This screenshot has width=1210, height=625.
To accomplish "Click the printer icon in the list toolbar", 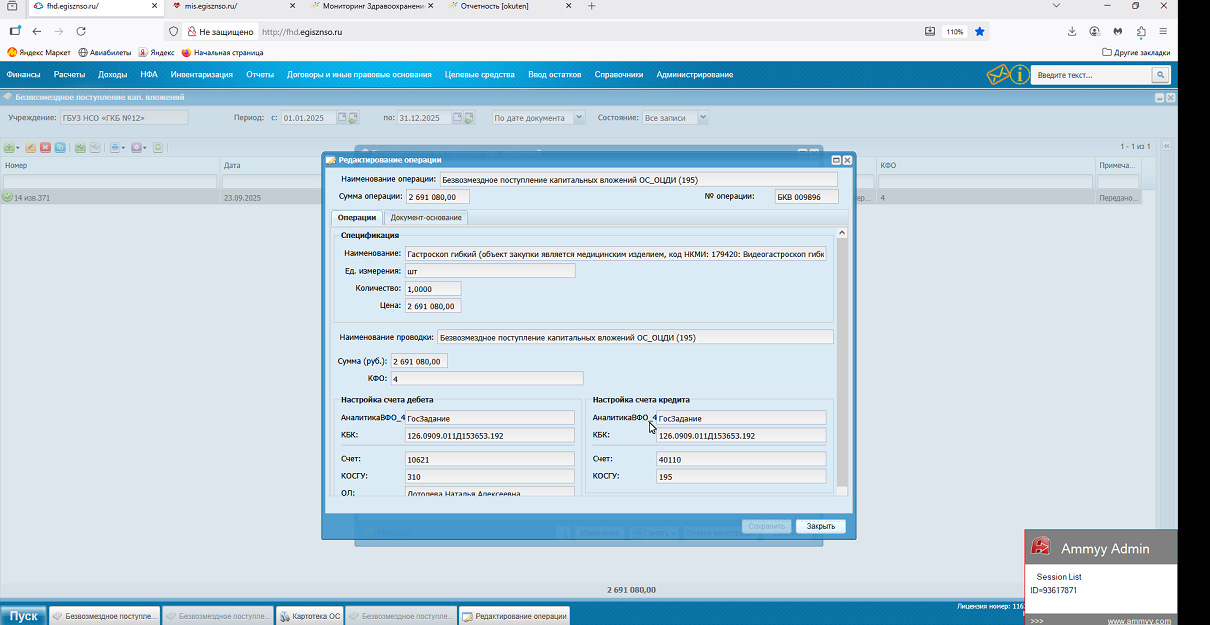I will 115,147.
